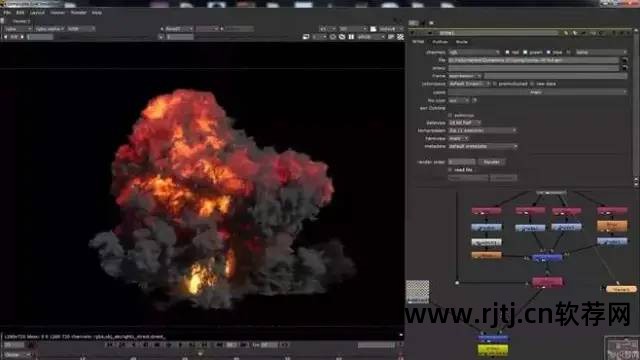640x360 pixels.
Task: Click the checkerboard icon in viewer toolbar
Action: [400, 37]
